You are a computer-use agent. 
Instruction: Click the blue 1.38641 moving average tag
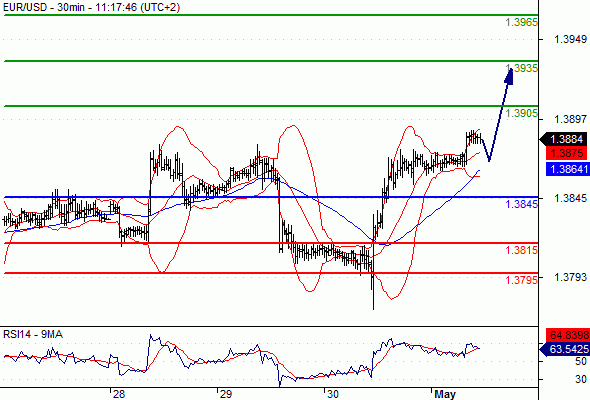click(x=568, y=169)
